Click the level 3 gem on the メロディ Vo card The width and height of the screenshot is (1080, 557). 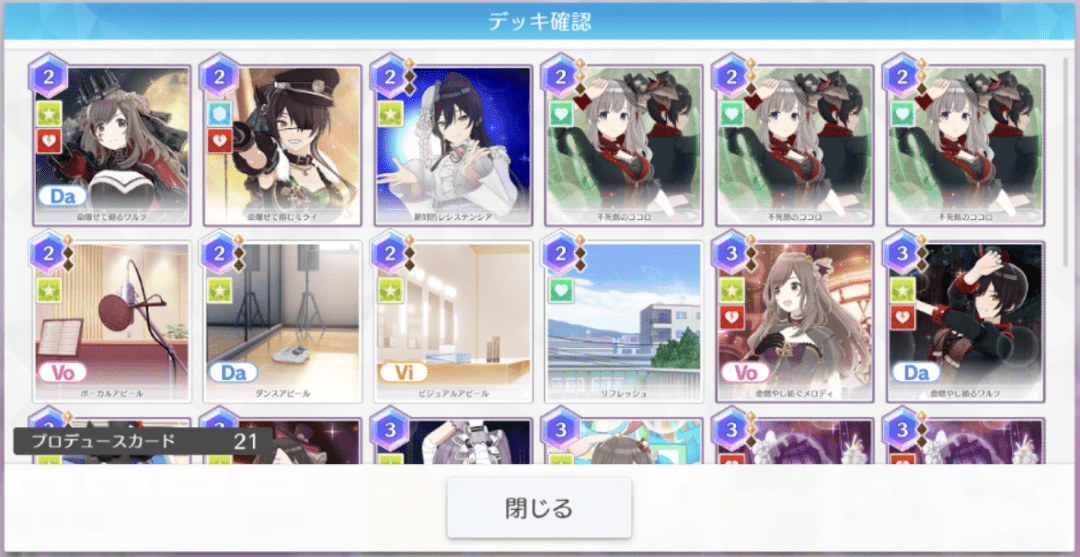(x=731, y=252)
